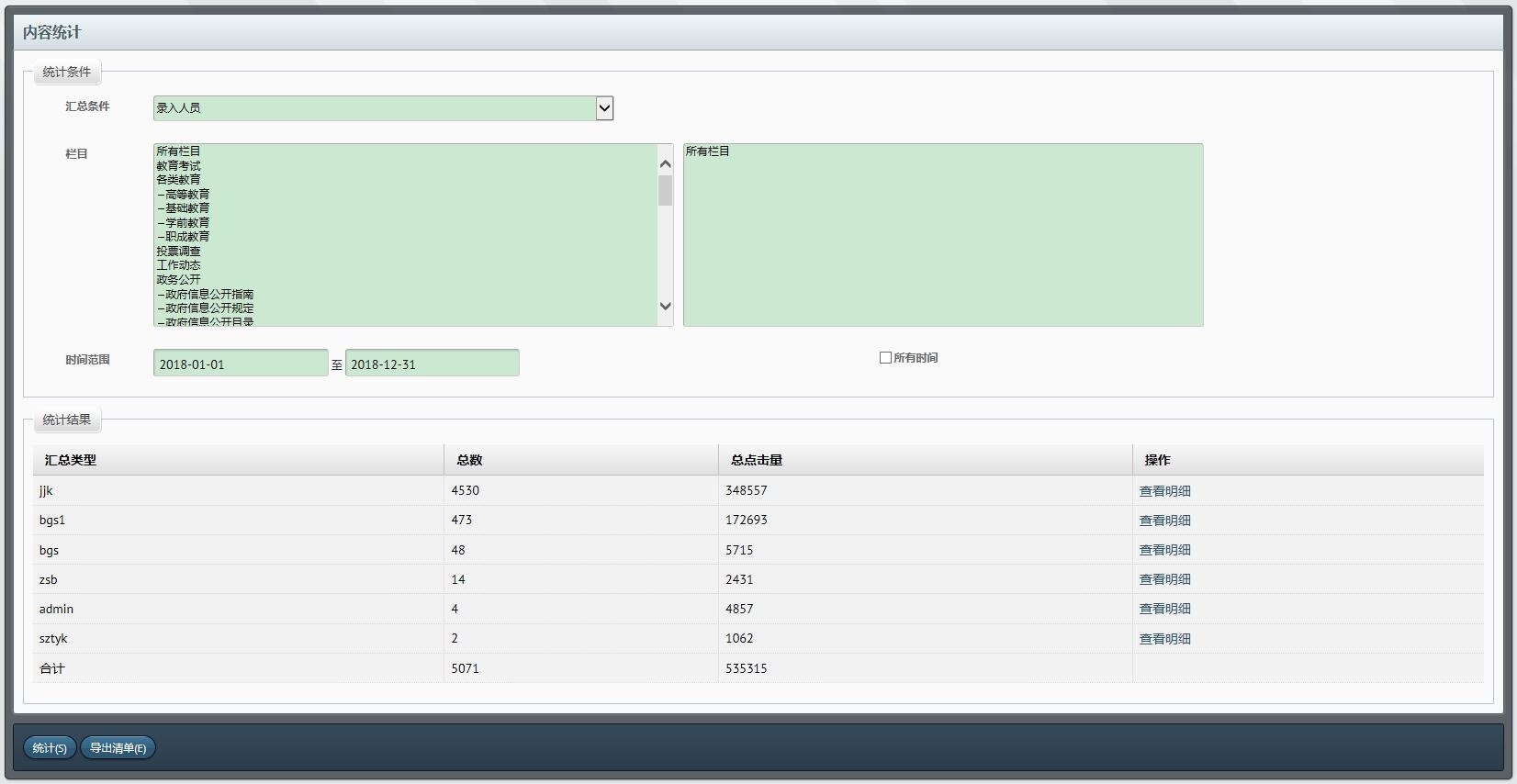This screenshot has height=784, width=1517.
Task: Click the end date field 2018-12-31
Action: tap(432, 364)
